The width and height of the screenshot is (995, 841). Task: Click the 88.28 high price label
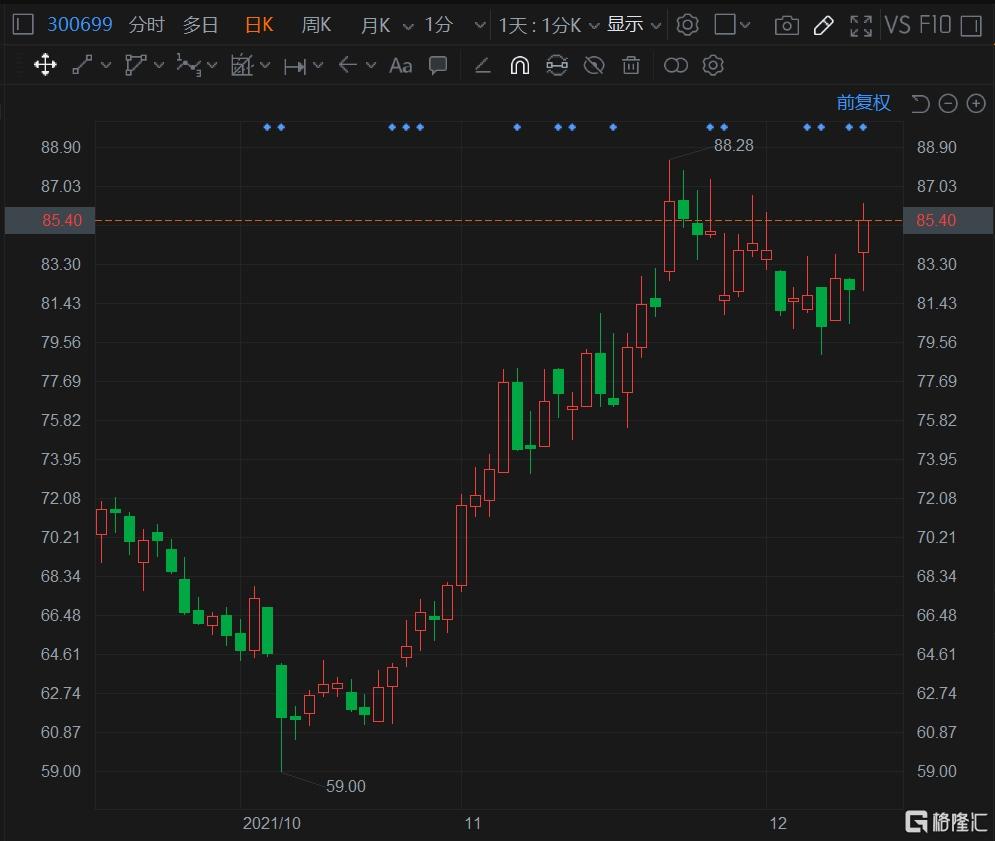734,145
